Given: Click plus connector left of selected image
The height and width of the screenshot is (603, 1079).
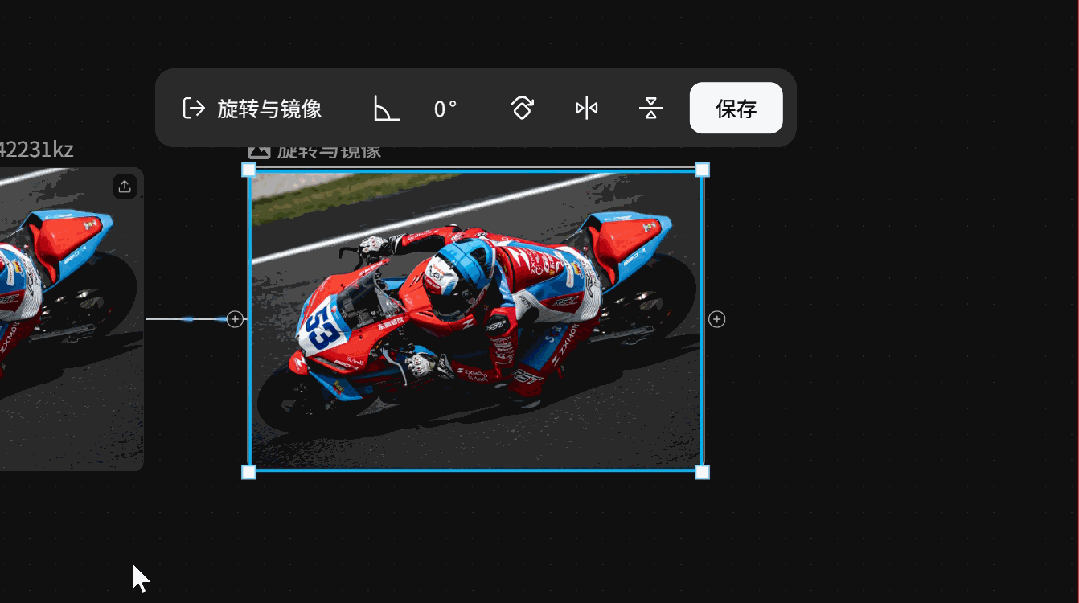Looking at the screenshot, I should click(235, 319).
